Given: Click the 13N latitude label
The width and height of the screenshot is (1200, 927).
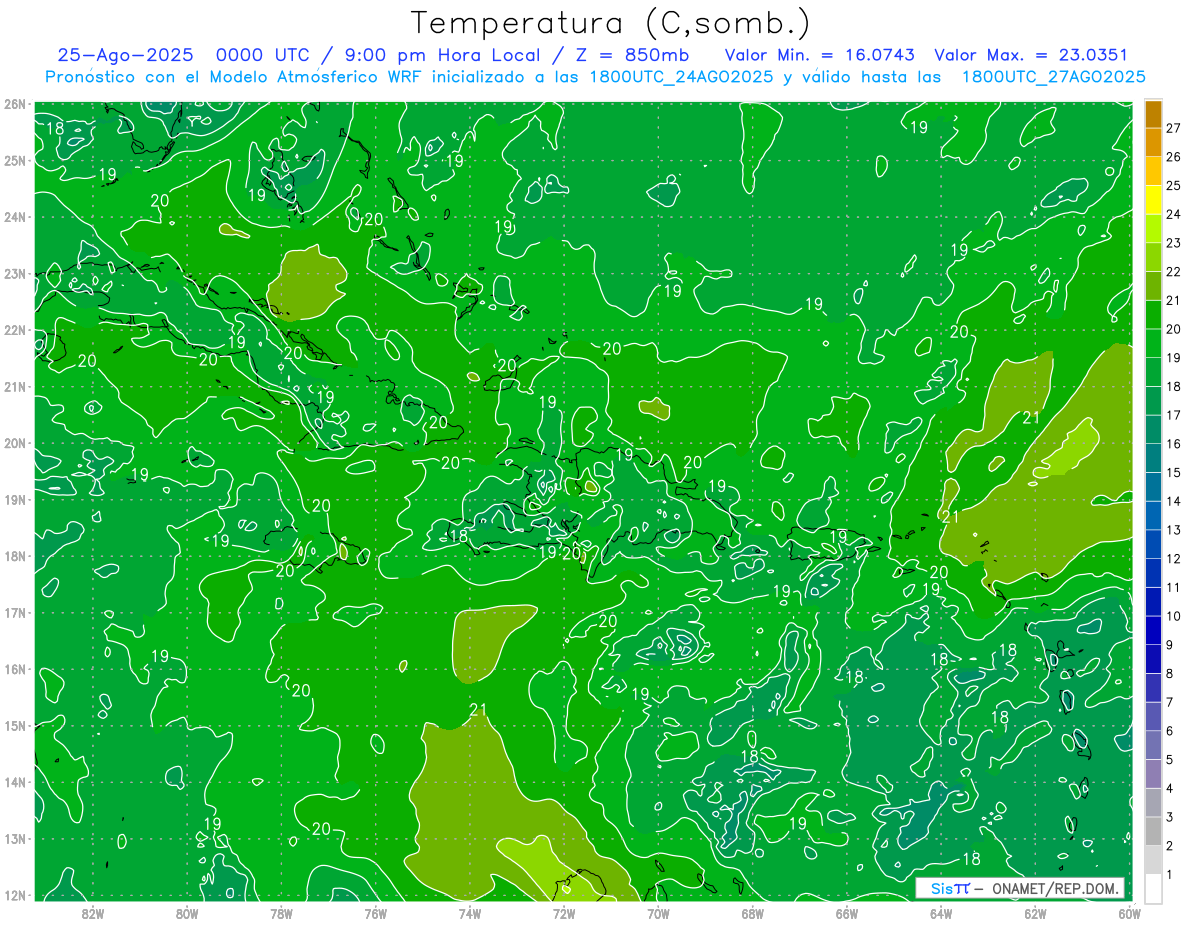Looking at the screenshot, I should tap(14, 839).
